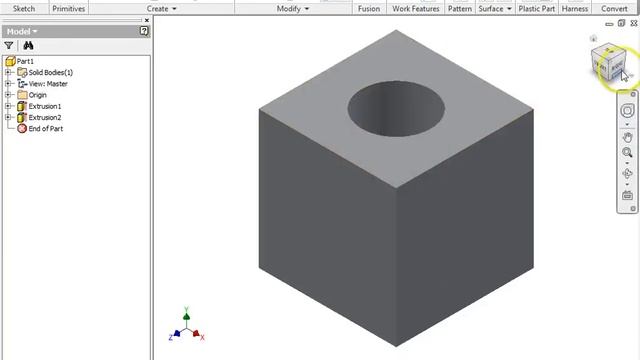Viewport: 640px width, 360px height.
Task: Select the right front face of the cube
Action: point(465,229)
